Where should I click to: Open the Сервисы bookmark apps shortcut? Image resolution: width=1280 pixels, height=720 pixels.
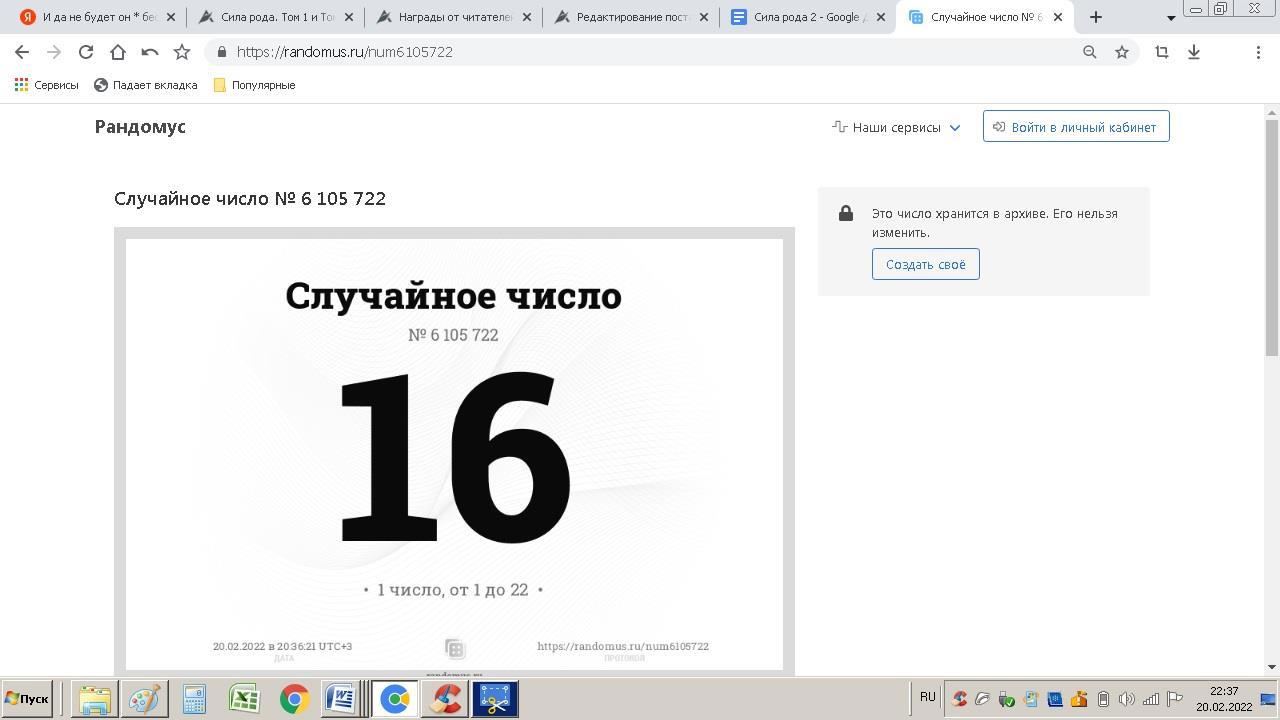click(x=46, y=85)
